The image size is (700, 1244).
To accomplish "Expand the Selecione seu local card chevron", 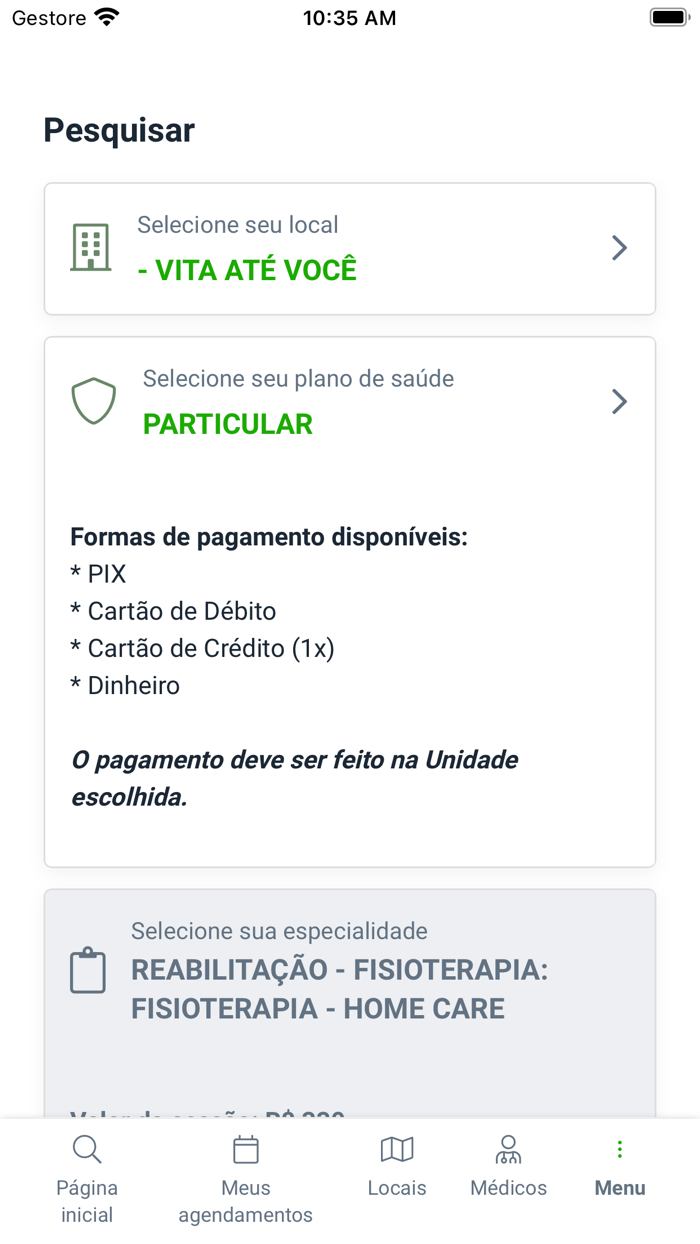I will click(x=618, y=248).
